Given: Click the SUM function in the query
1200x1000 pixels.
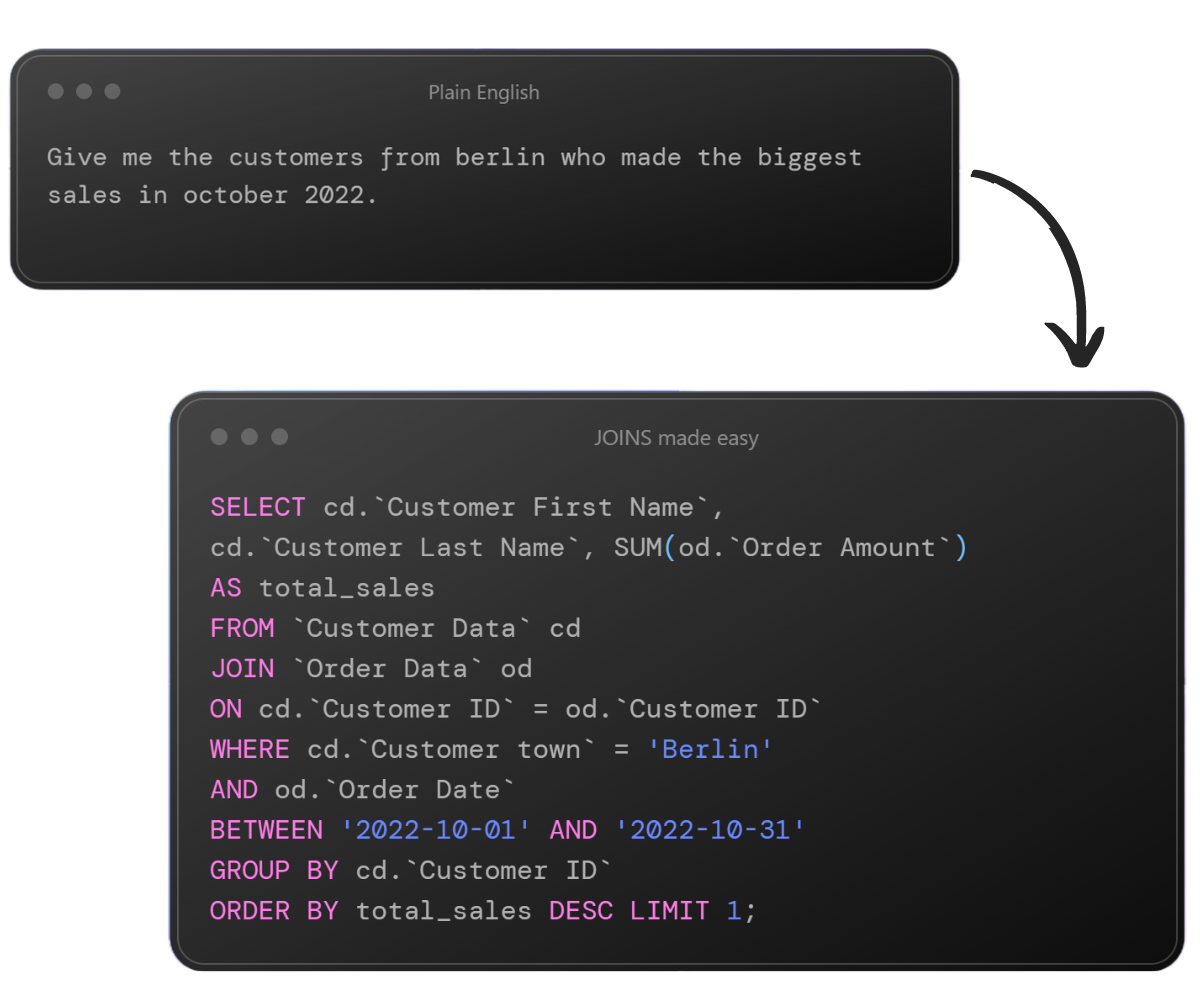Looking at the screenshot, I should [638, 547].
